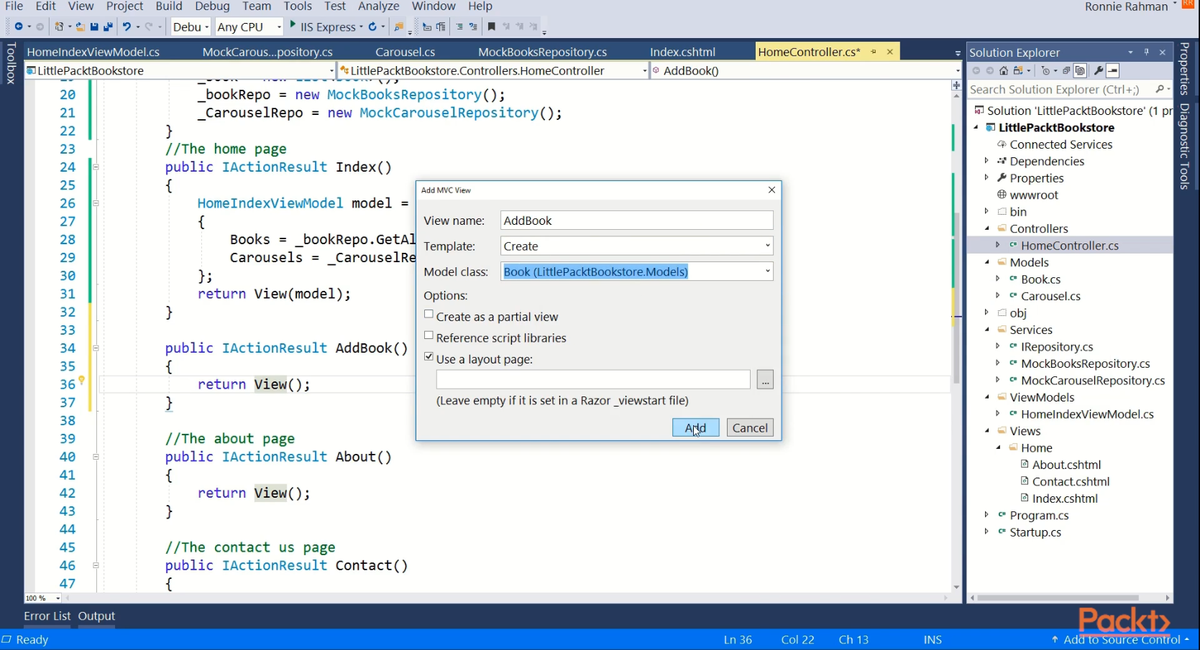Open the Build menu
The width and height of the screenshot is (1200, 650).
pyautogui.click(x=169, y=6)
